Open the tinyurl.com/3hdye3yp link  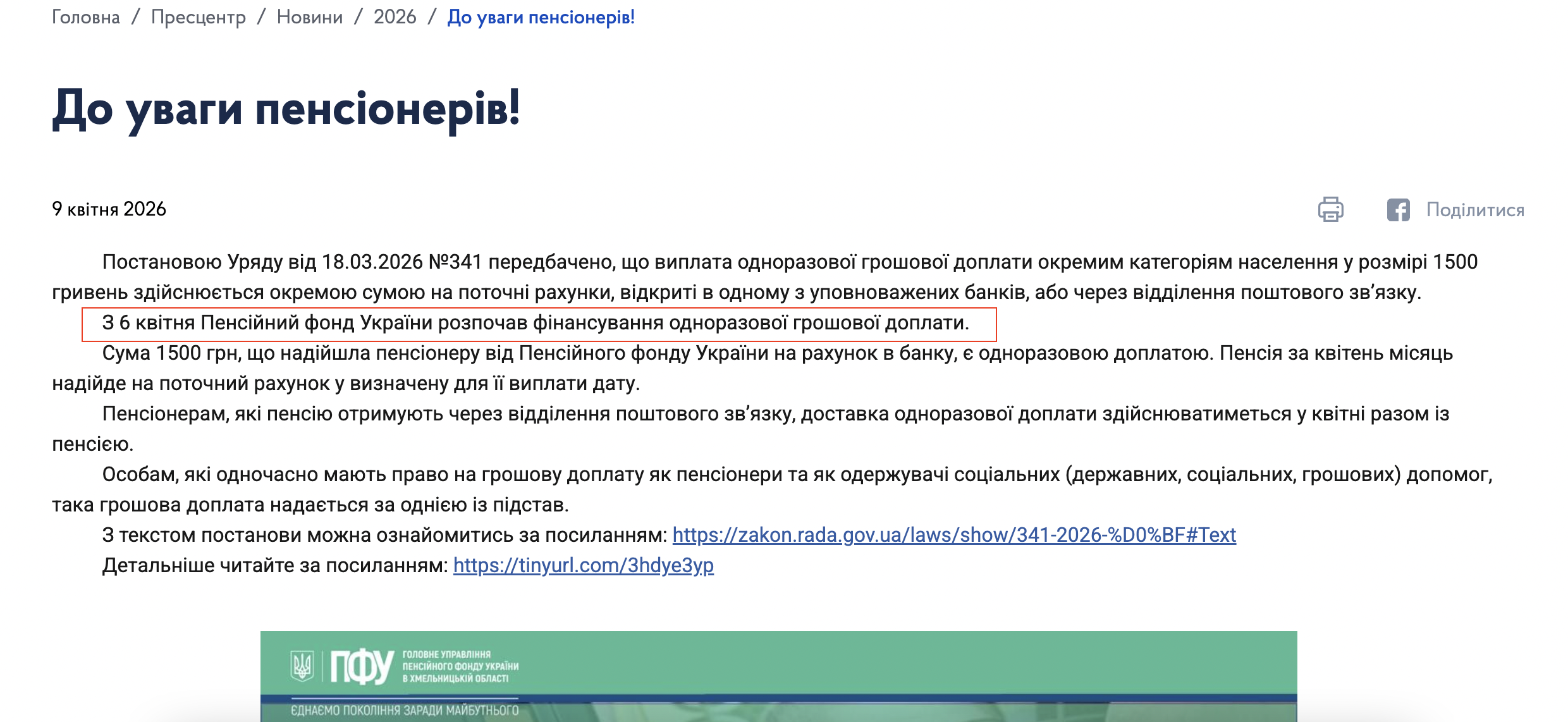click(584, 566)
